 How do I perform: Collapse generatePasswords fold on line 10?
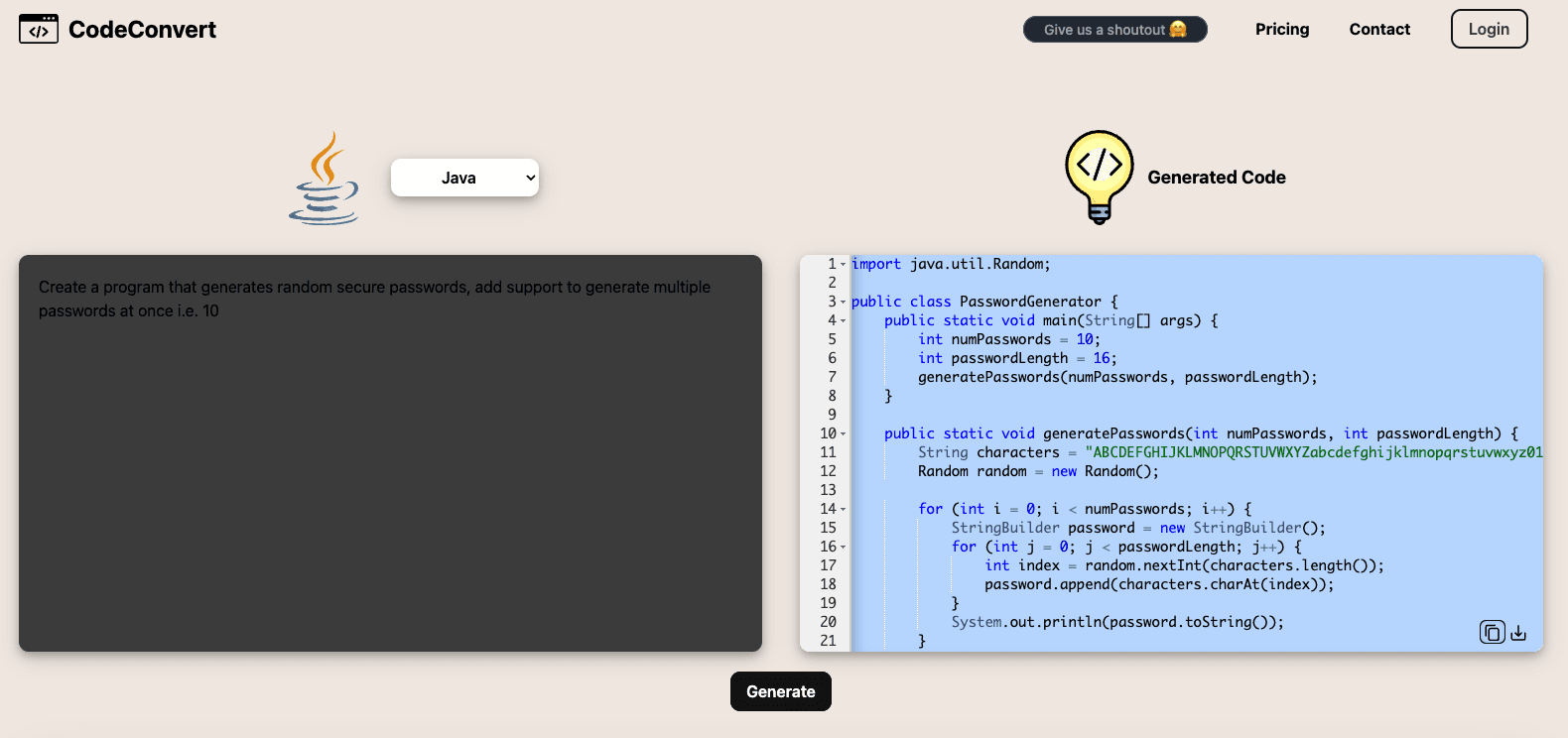pos(844,434)
